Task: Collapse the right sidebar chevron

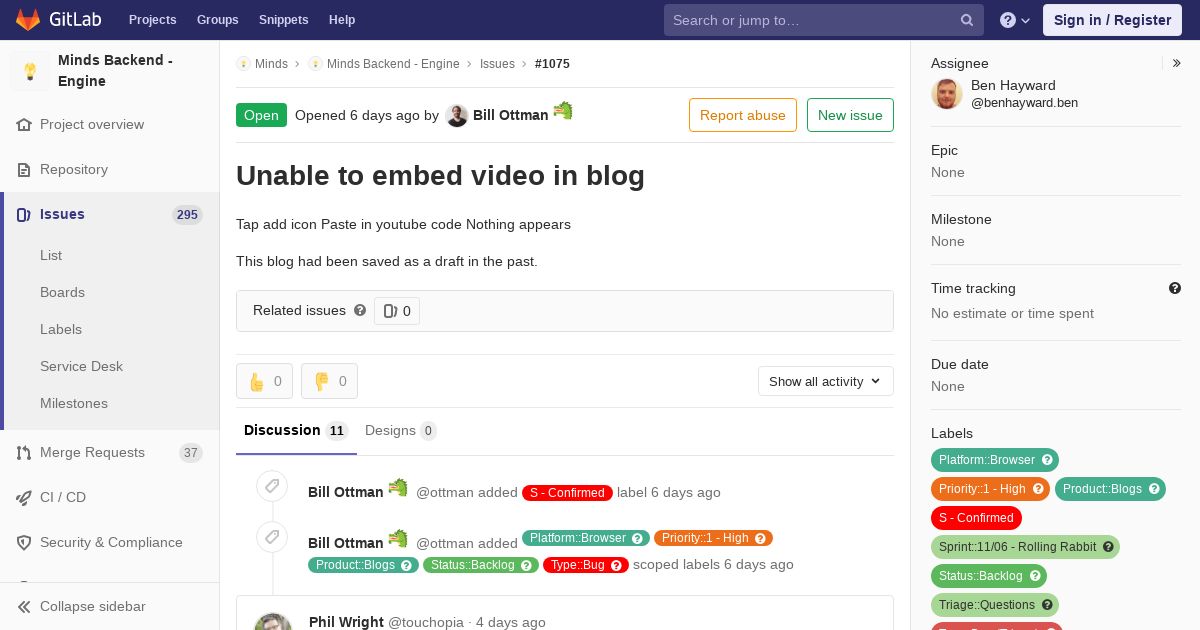Action: [1177, 63]
